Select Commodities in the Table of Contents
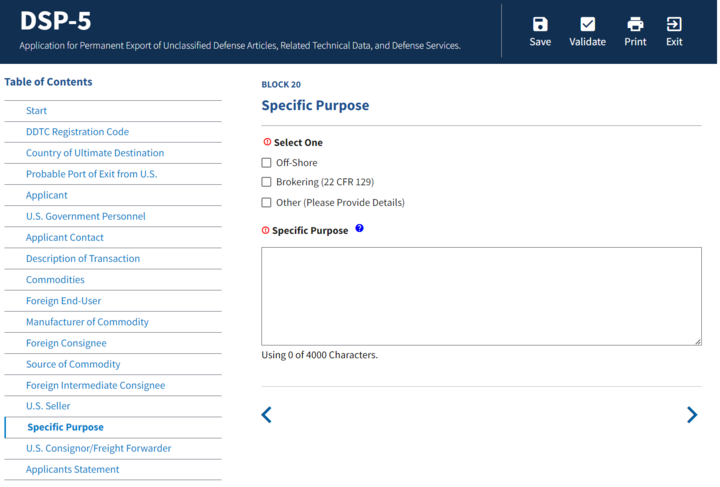This screenshot has height=487, width=720. 55,280
